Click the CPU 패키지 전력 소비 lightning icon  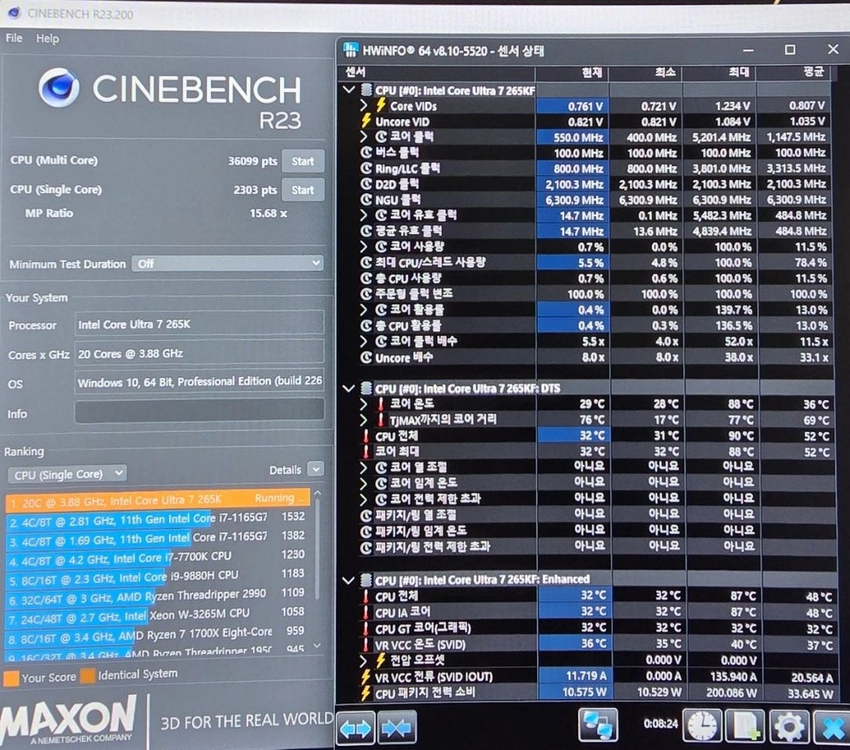pyautogui.click(x=366, y=693)
